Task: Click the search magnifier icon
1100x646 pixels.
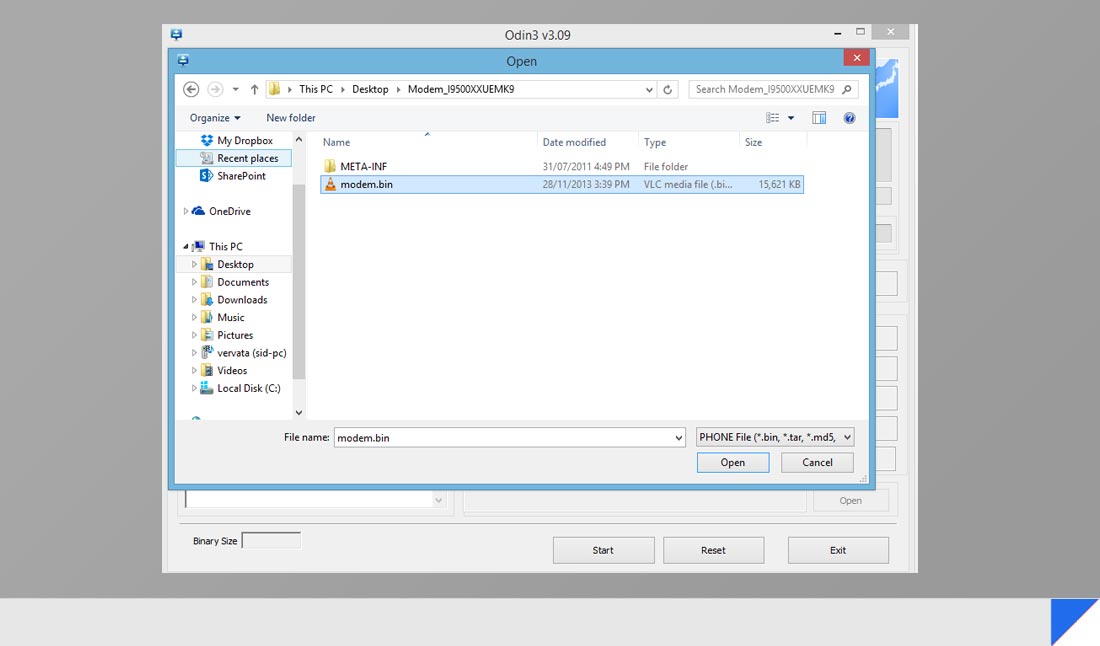Action: click(x=847, y=89)
